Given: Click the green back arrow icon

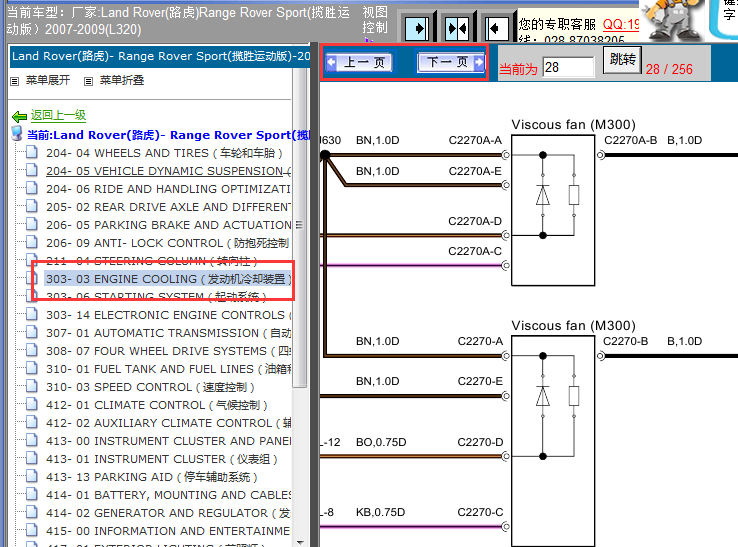Looking at the screenshot, I should click(19, 116).
